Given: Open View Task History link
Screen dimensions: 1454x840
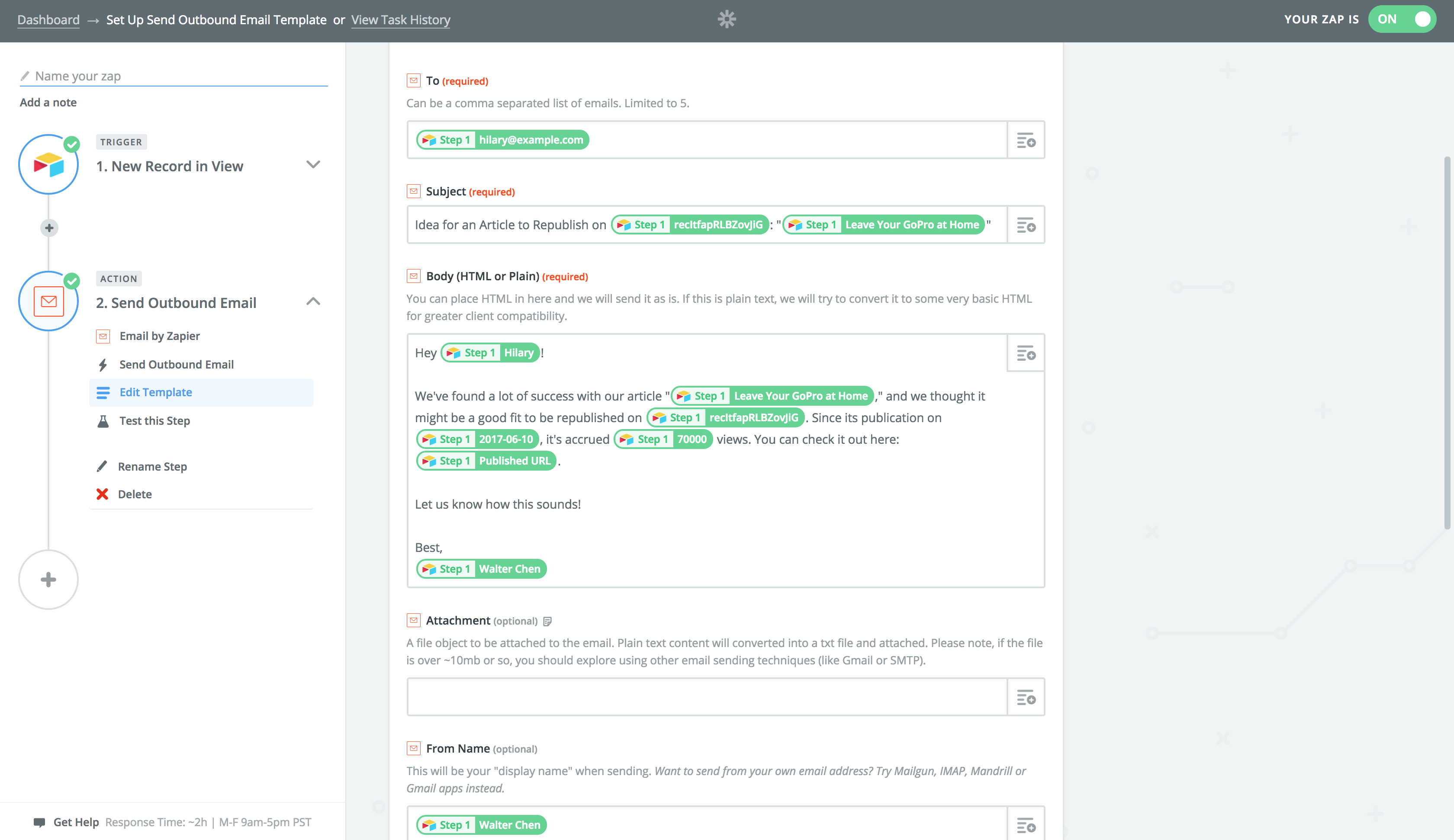Looking at the screenshot, I should [x=400, y=19].
